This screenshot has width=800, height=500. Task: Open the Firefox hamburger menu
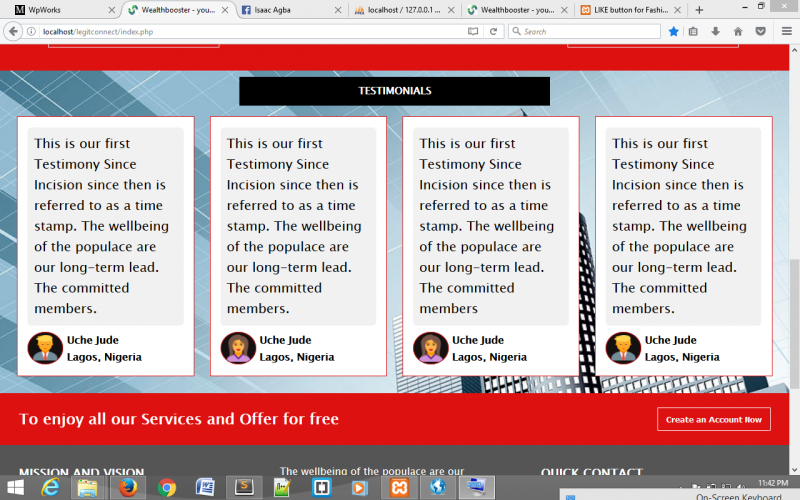tap(787, 32)
